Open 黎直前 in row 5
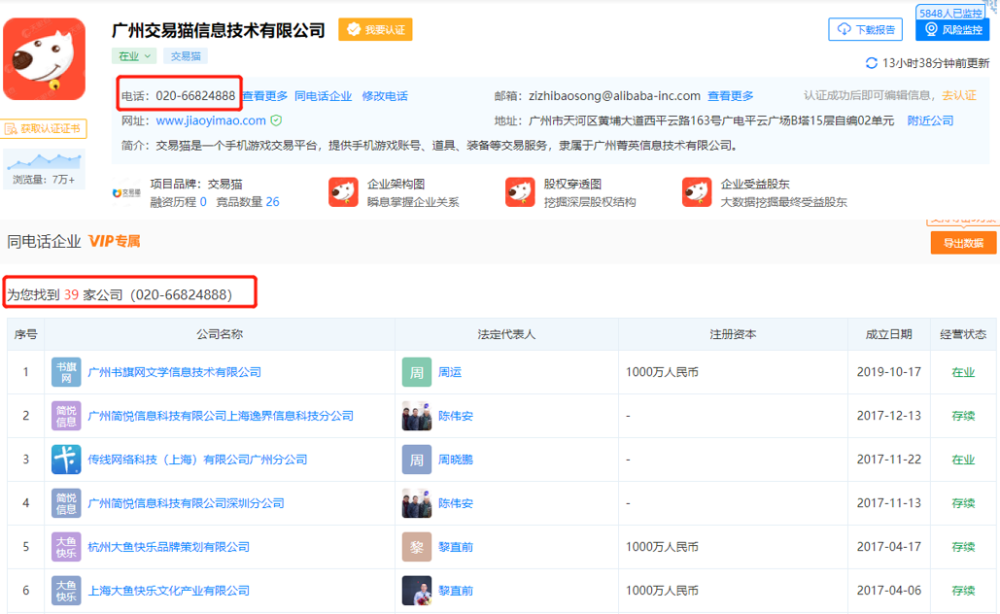 click(x=455, y=547)
